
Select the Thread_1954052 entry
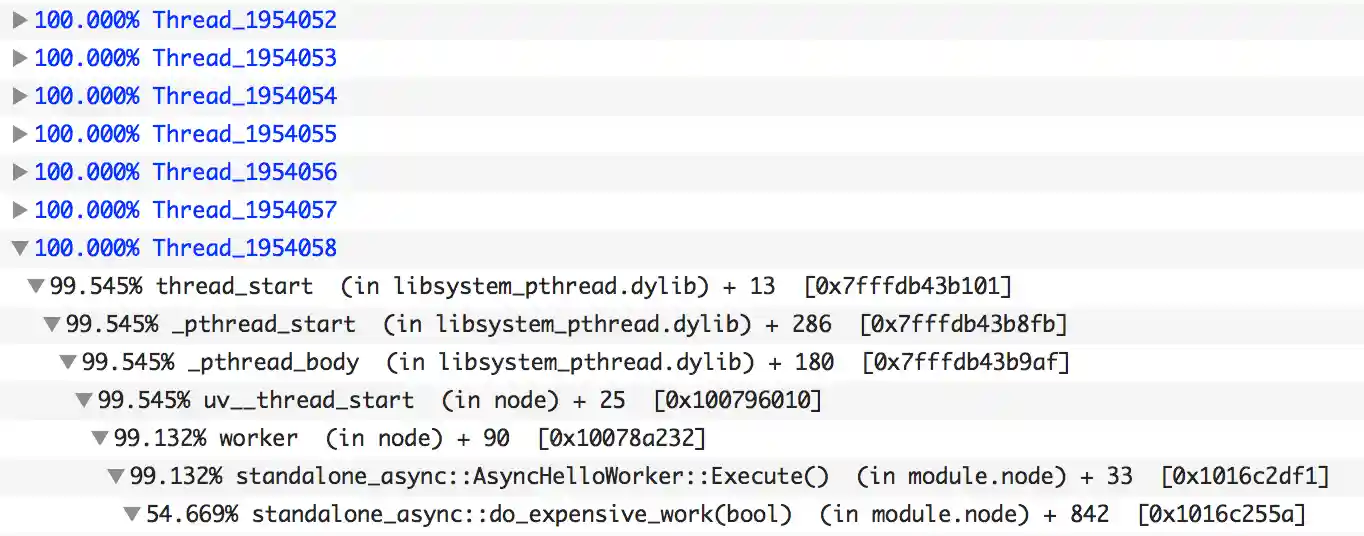(244, 20)
